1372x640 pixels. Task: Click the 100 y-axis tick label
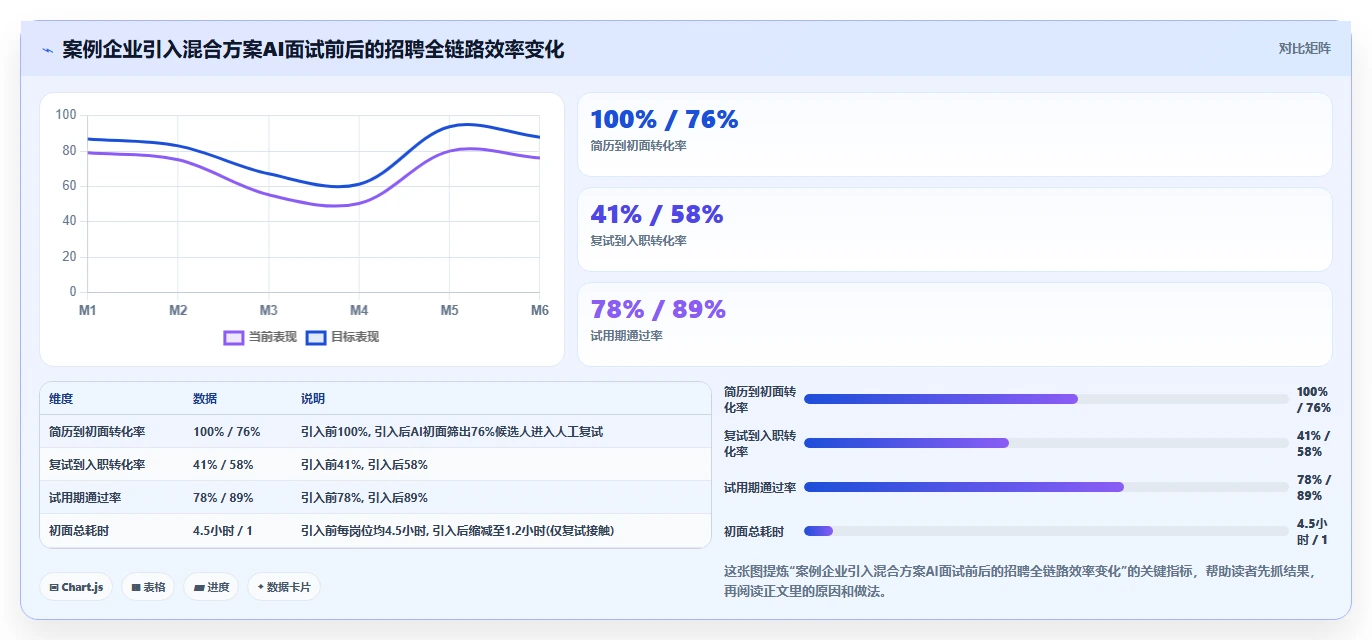66,115
